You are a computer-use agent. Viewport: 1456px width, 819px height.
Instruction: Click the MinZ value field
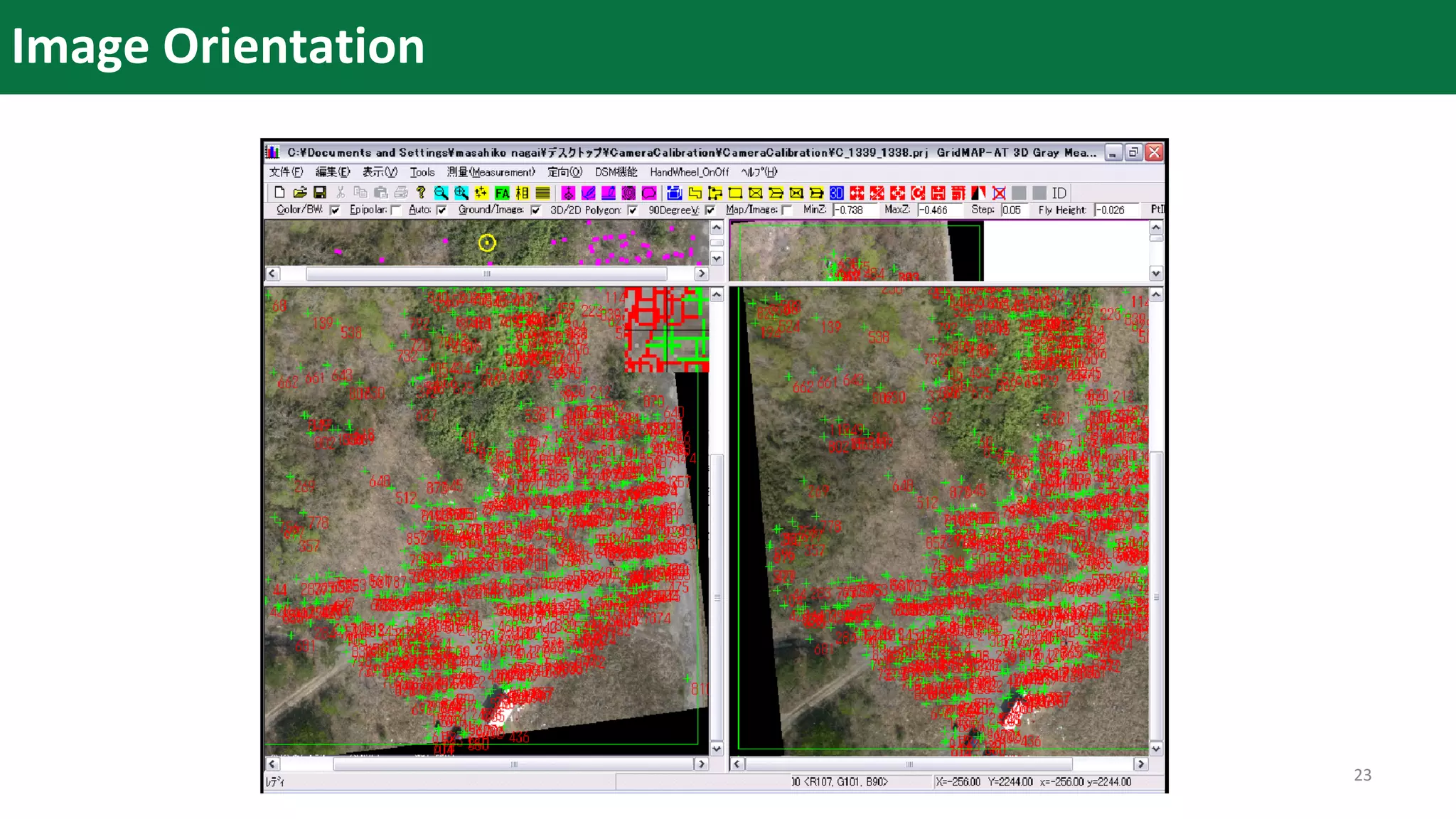855,210
